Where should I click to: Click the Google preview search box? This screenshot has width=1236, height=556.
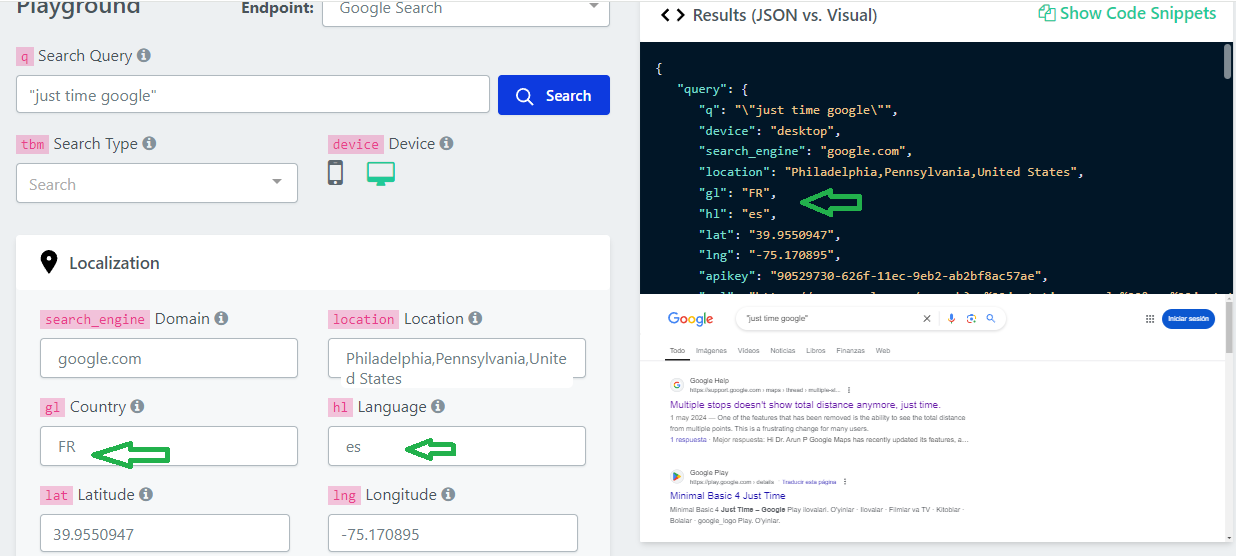[870, 319]
